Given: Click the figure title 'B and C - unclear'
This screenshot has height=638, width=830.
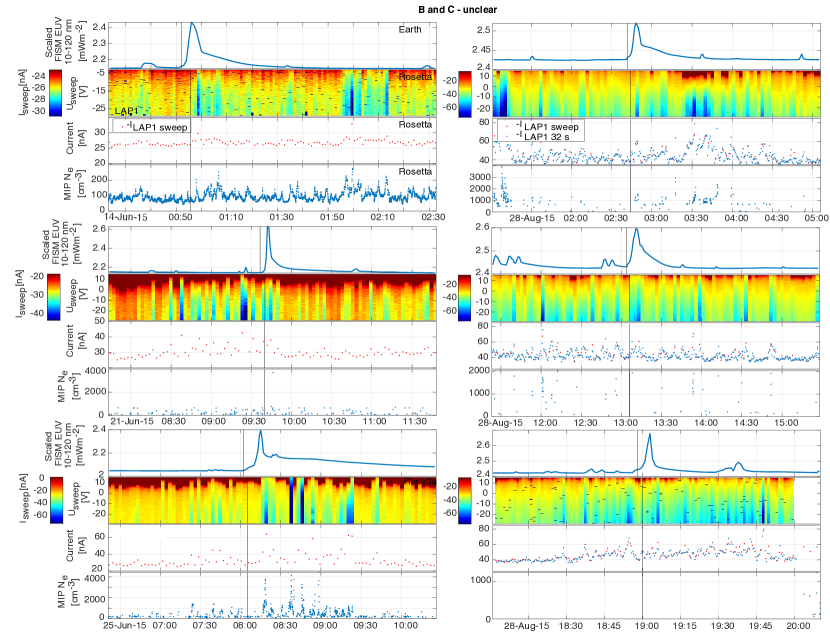Looking at the screenshot, I should (457, 10).
